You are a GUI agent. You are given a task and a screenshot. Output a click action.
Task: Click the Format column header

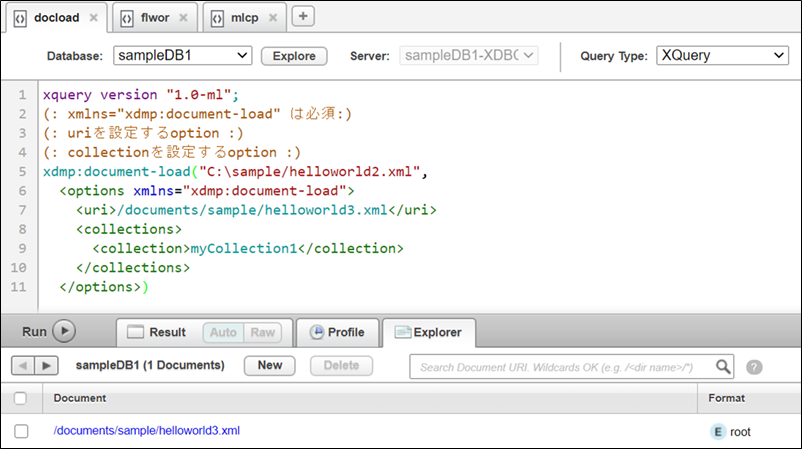click(x=726, y=398)
